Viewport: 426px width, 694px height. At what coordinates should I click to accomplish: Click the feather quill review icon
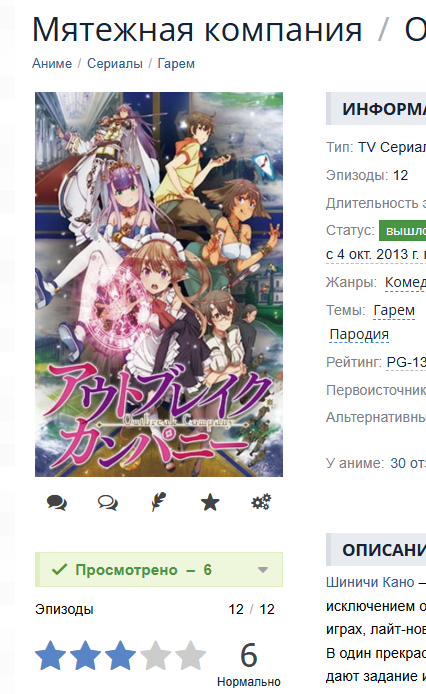click(x=159, y=502)
